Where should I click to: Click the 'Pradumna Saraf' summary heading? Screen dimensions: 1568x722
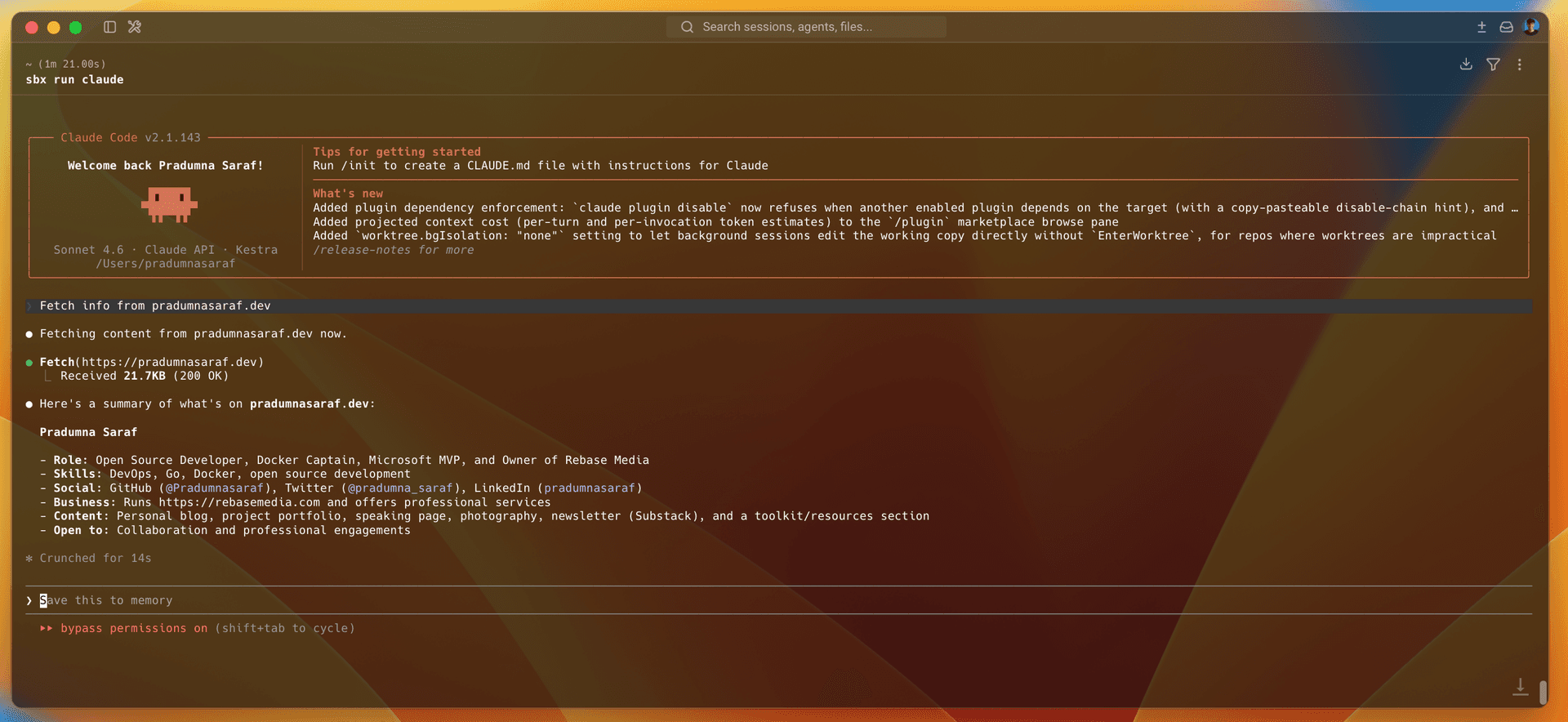(88, 432)
